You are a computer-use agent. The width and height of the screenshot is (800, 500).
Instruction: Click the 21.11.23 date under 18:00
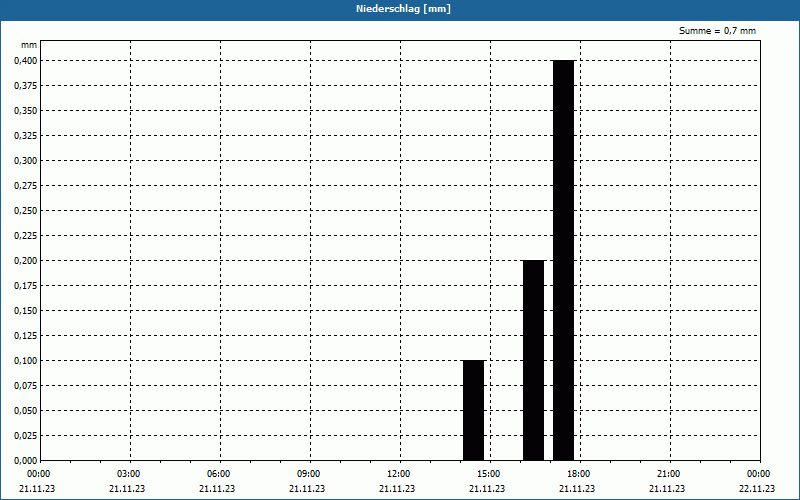(577, 489)
